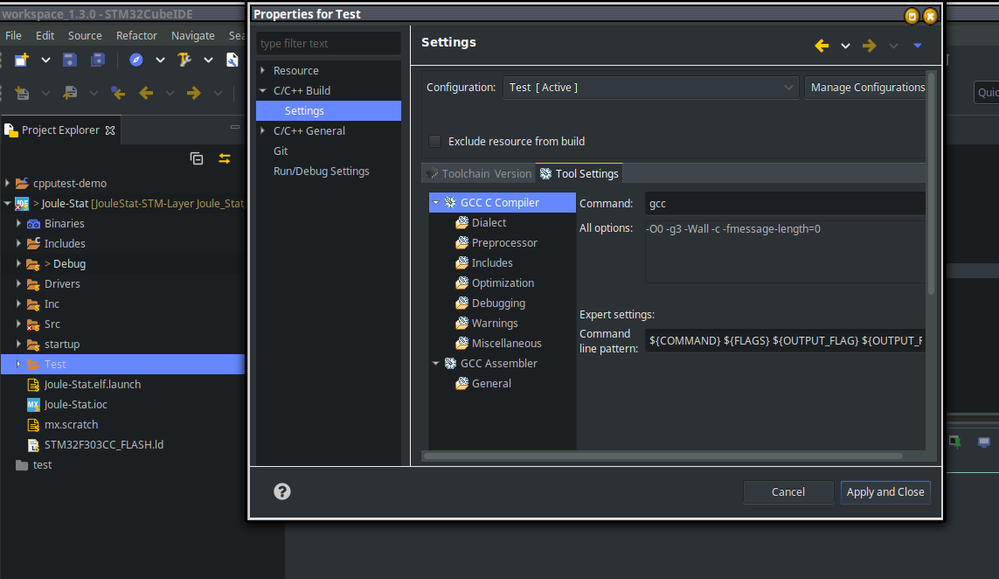999x579 pixels.
Task: Click the blue target toolbar icon
Action: (x=136, y=60)
